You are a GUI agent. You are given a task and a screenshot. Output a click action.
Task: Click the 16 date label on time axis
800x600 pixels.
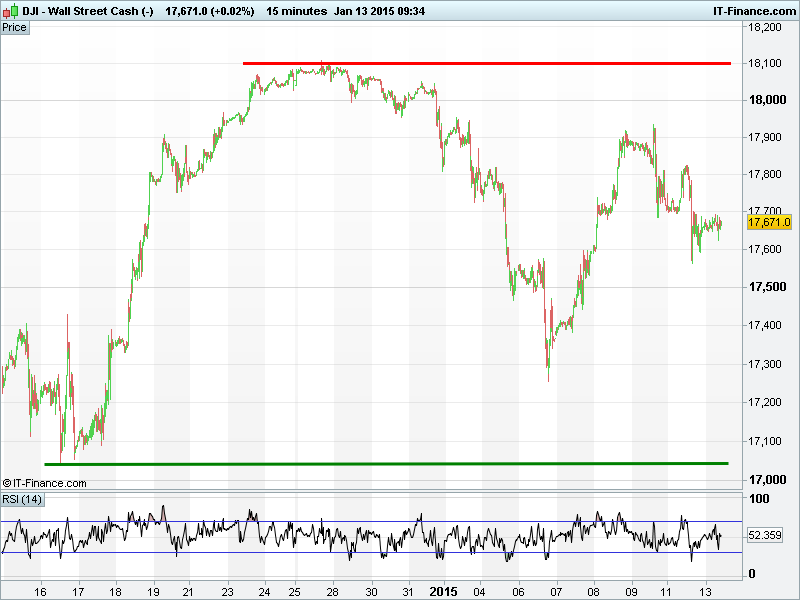(41, 590)
